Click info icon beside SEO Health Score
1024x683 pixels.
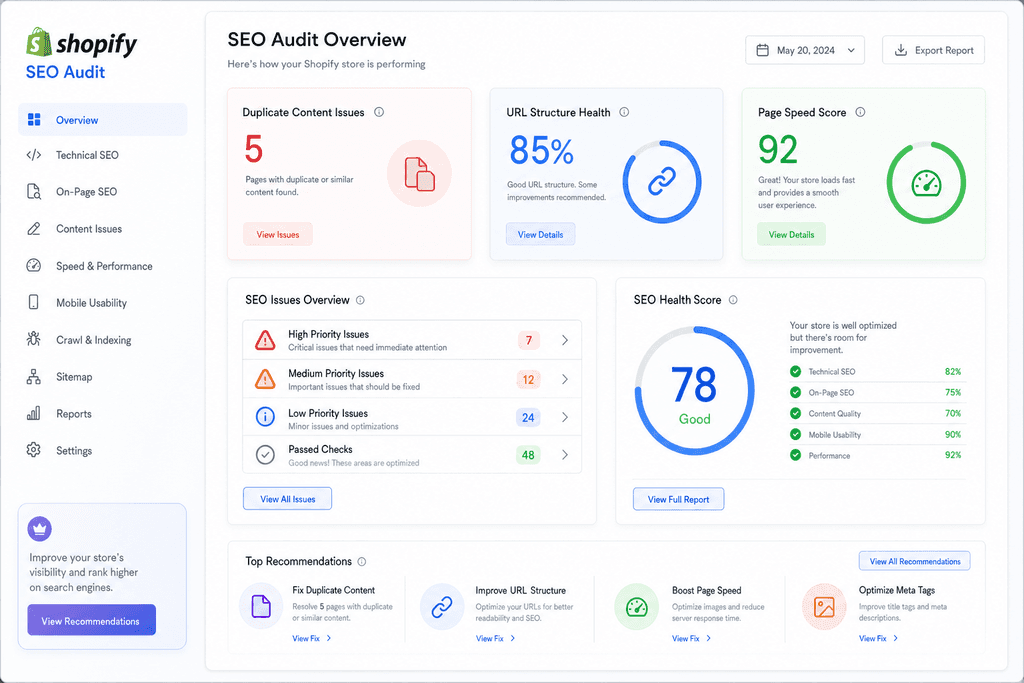tap(733, 300)
